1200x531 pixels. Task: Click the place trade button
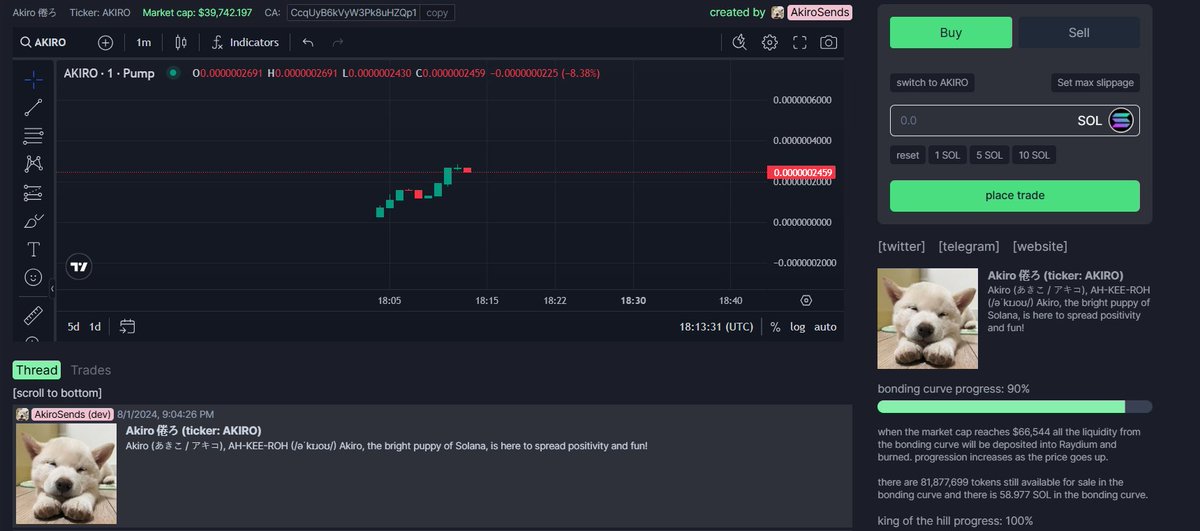click(1015, 196)
